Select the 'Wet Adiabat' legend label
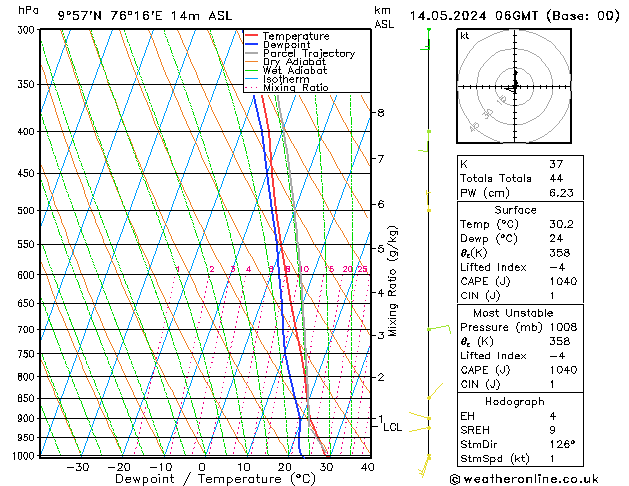 pyautogui.click(x=295, y=70)
